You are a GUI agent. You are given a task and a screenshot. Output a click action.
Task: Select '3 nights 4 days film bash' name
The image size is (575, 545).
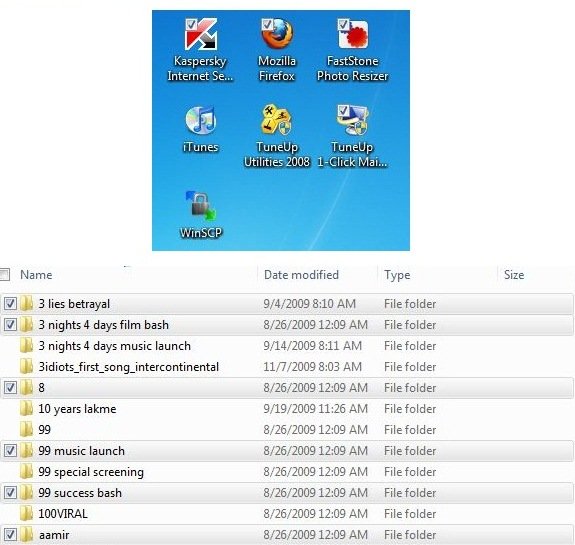103,325
